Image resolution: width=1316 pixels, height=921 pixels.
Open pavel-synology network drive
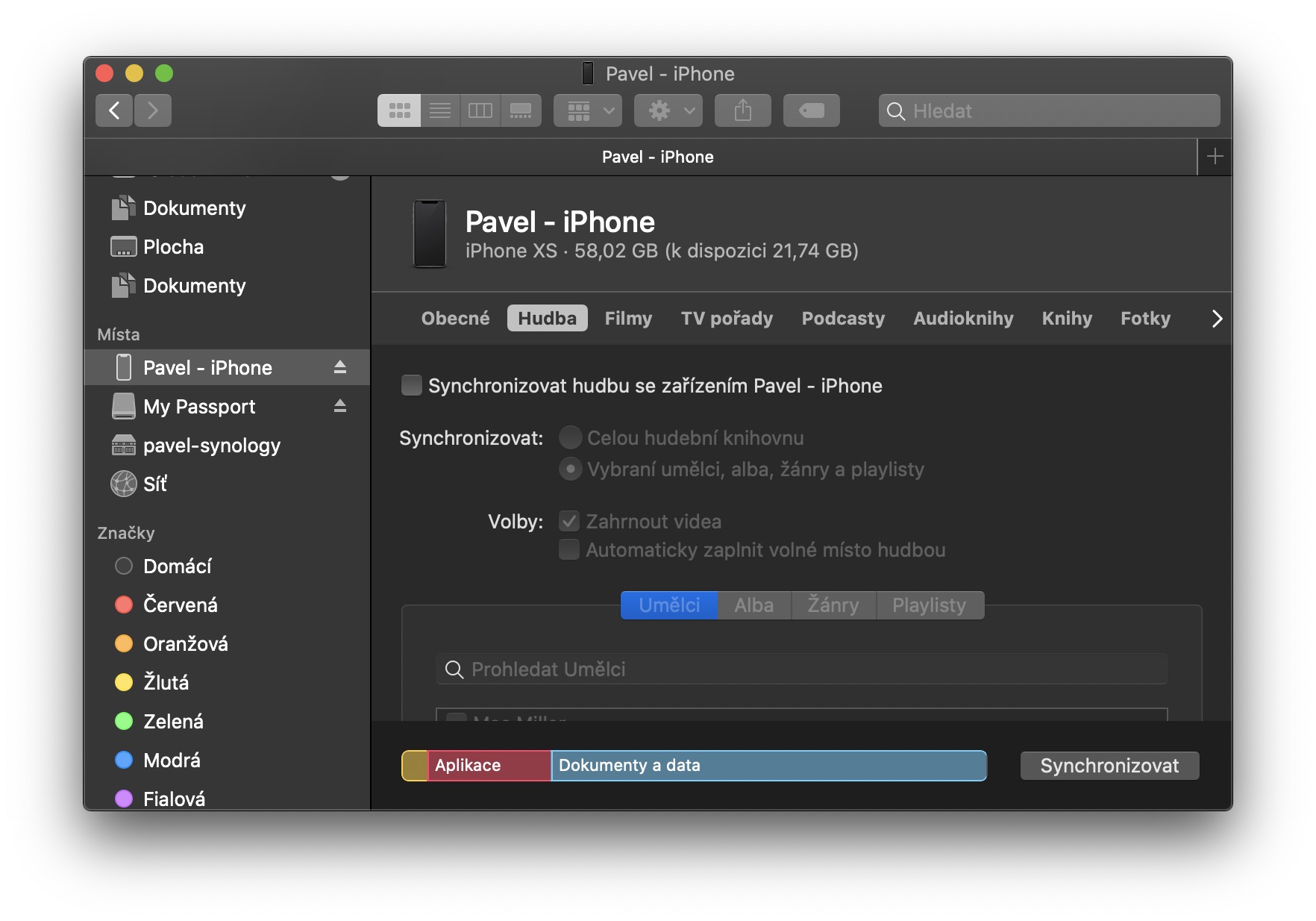227,445
